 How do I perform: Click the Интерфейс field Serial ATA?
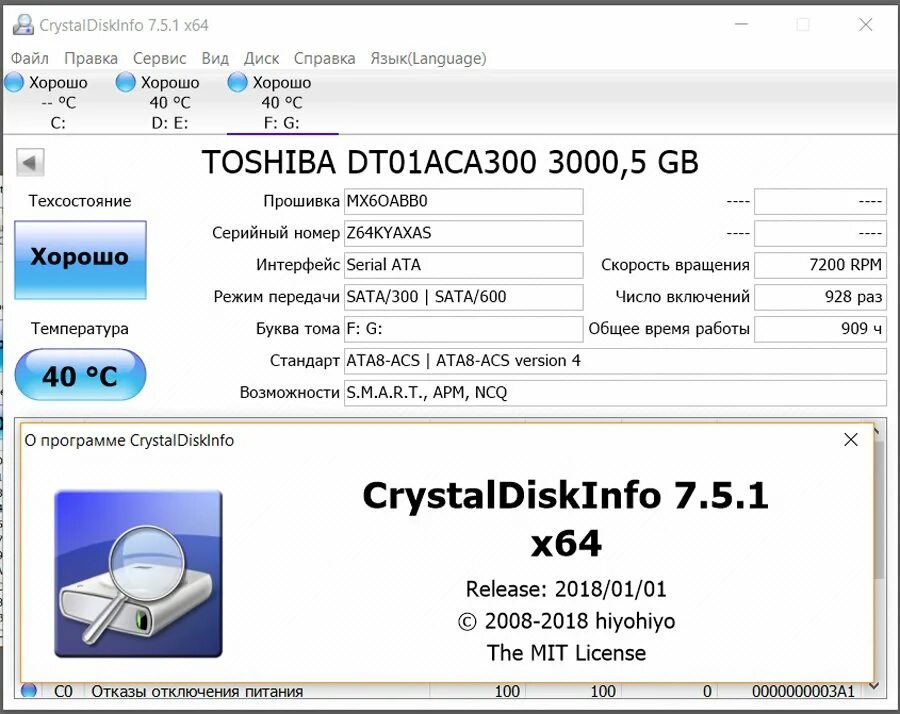point(463,265)
